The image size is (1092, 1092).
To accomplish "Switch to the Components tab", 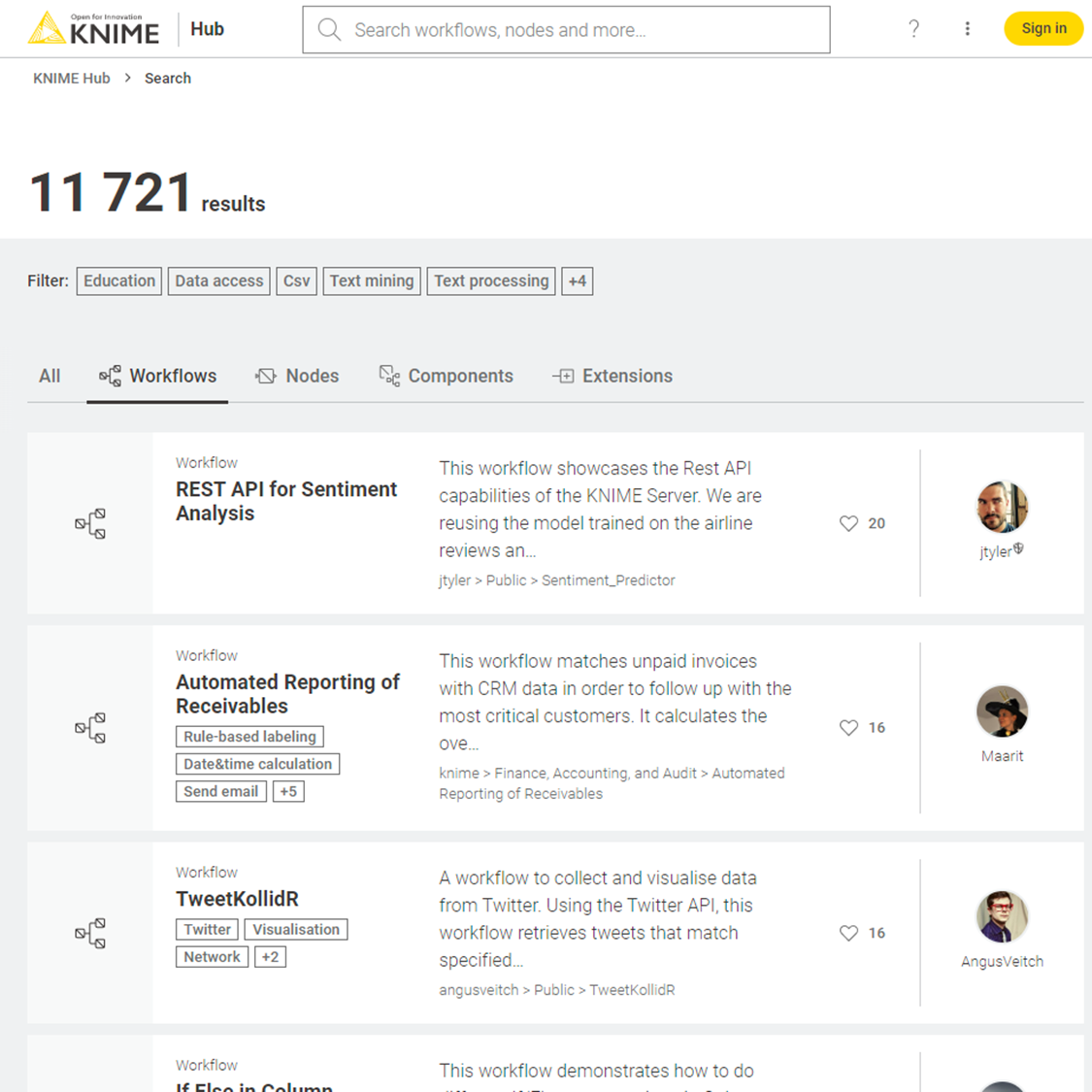I will [446, 376].
